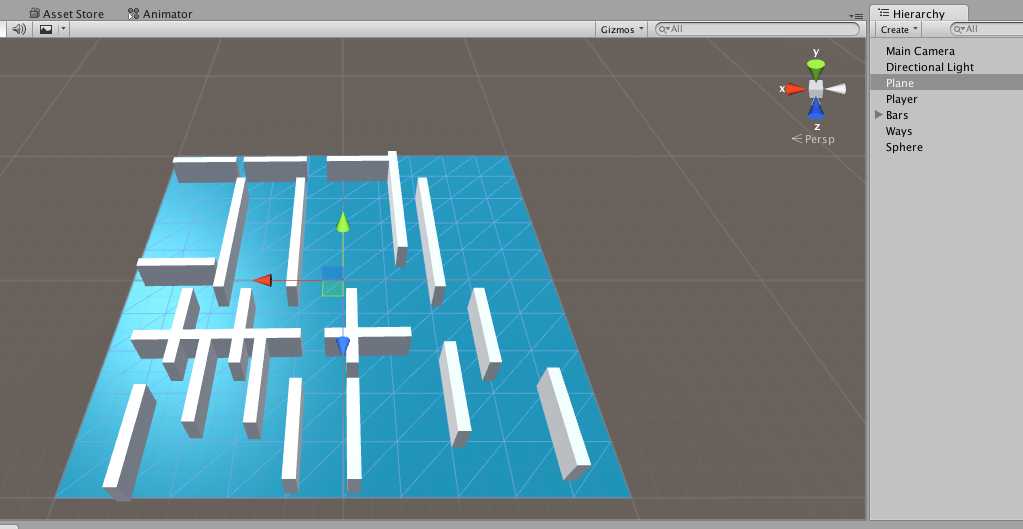Click the Hierarchy search field
Image resolution: width=1023 pixels, height=529 pixels.
click(986, 29)
